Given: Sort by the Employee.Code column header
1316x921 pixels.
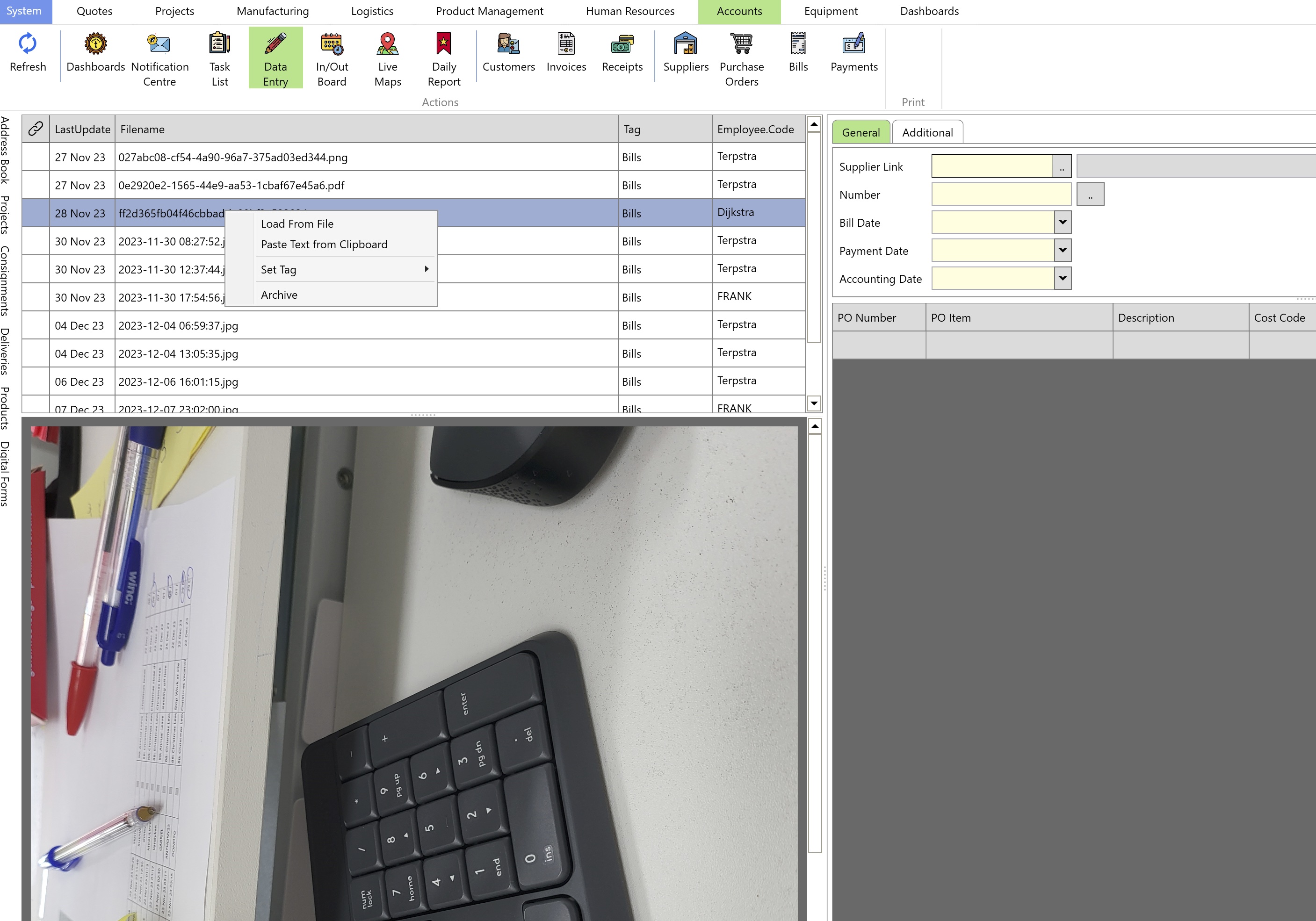Looking at the screenshot, I should 759,129.
